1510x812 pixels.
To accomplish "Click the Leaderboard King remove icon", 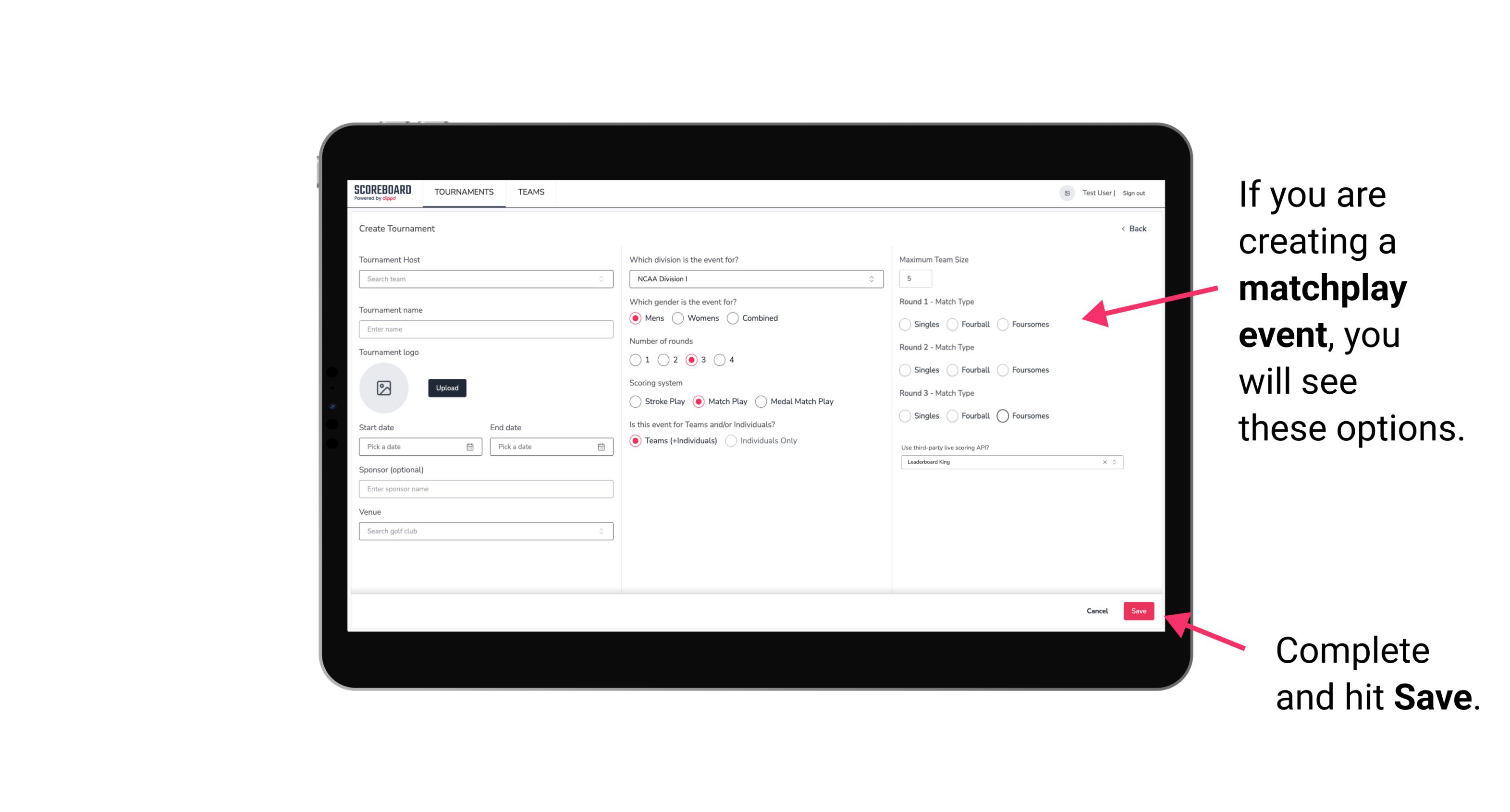I will (x=1104, y=461).
